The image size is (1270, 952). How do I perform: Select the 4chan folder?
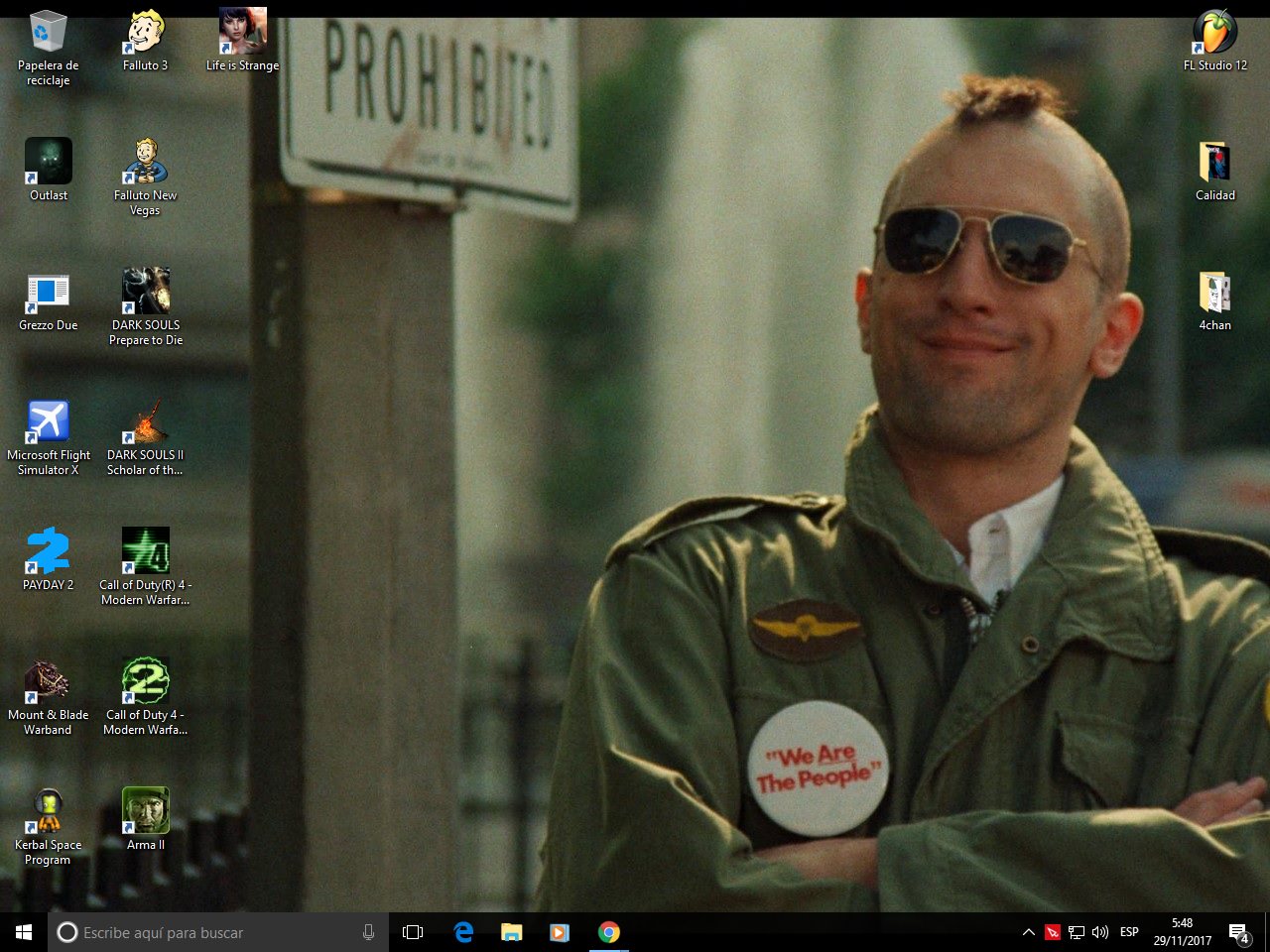1214,299
